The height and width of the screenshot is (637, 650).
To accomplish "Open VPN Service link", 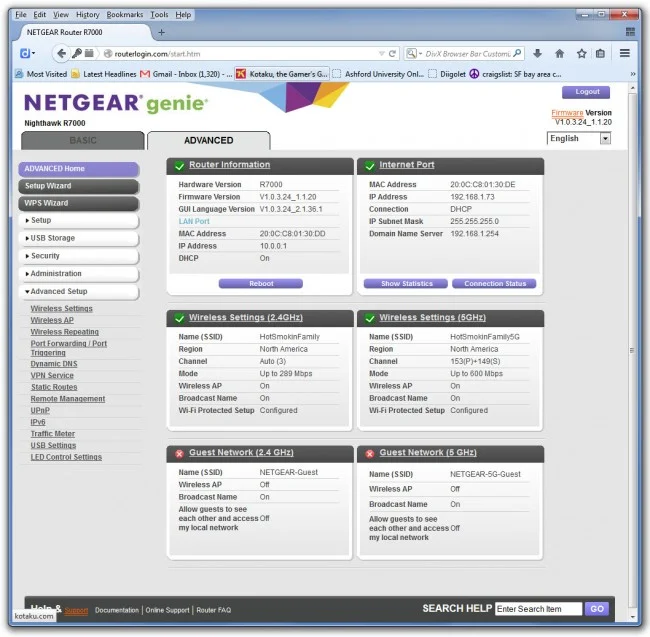I will click(52, 375).
